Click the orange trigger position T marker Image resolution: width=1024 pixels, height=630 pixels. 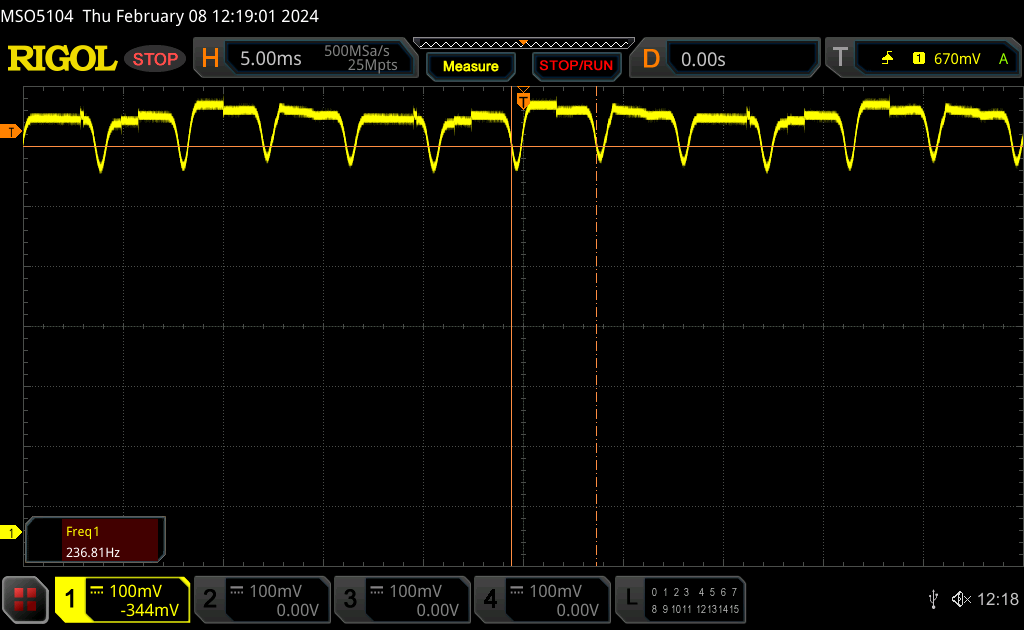pos(523,100)
